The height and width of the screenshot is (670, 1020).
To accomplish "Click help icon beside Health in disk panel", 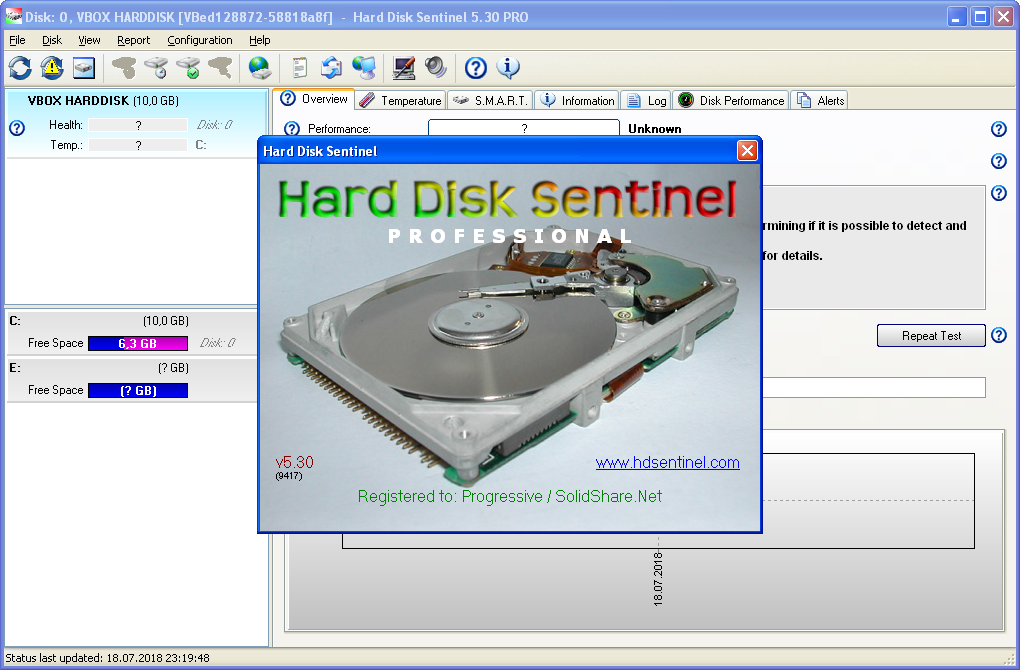I will pyautogui.click(x=18, y=128).
